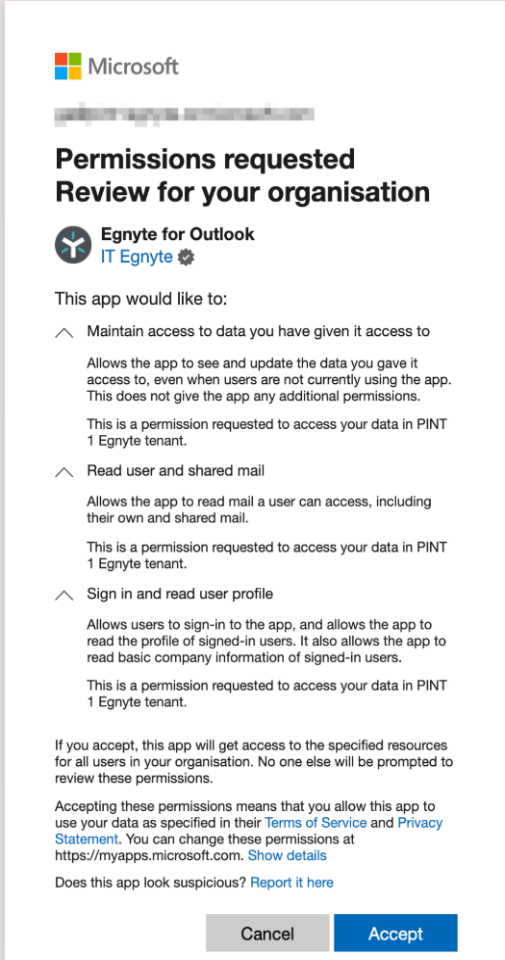Collapse the Sign in and read user profile chevron

point(64,594)
